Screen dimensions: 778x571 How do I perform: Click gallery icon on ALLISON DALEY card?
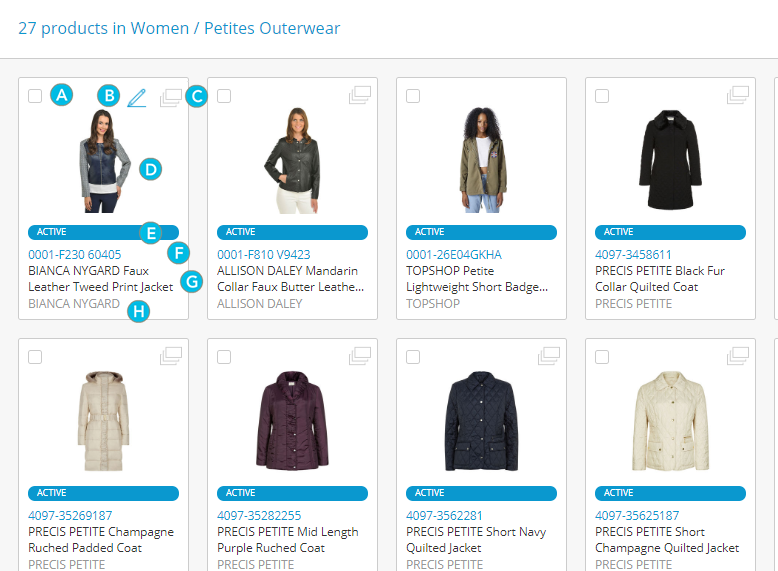coord(359,95)
